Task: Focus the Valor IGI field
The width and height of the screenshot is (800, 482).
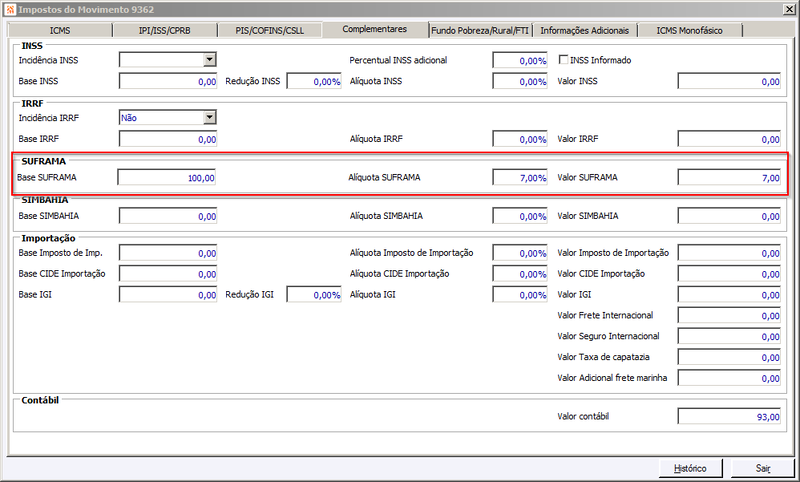Action: tap(729, 294)
